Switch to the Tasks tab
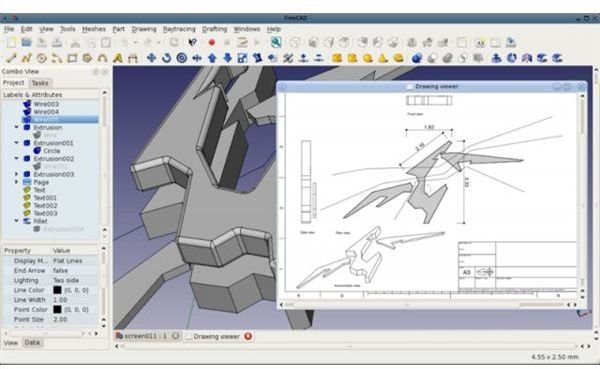 [x=40, y=83]
